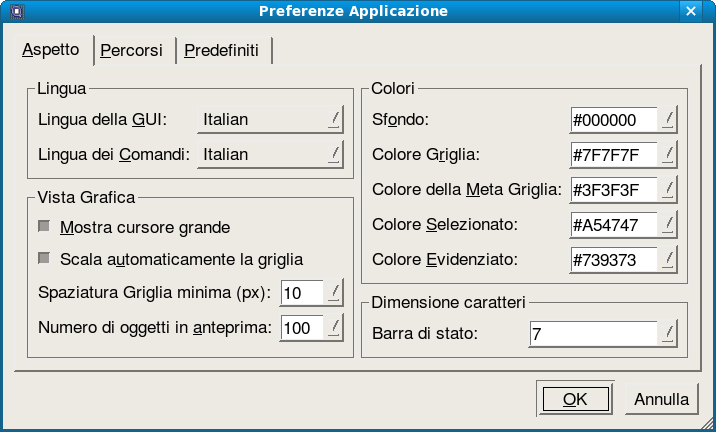Click the Annulla button
The height and width of the screenshot is (432, 716).
point(662,399)
